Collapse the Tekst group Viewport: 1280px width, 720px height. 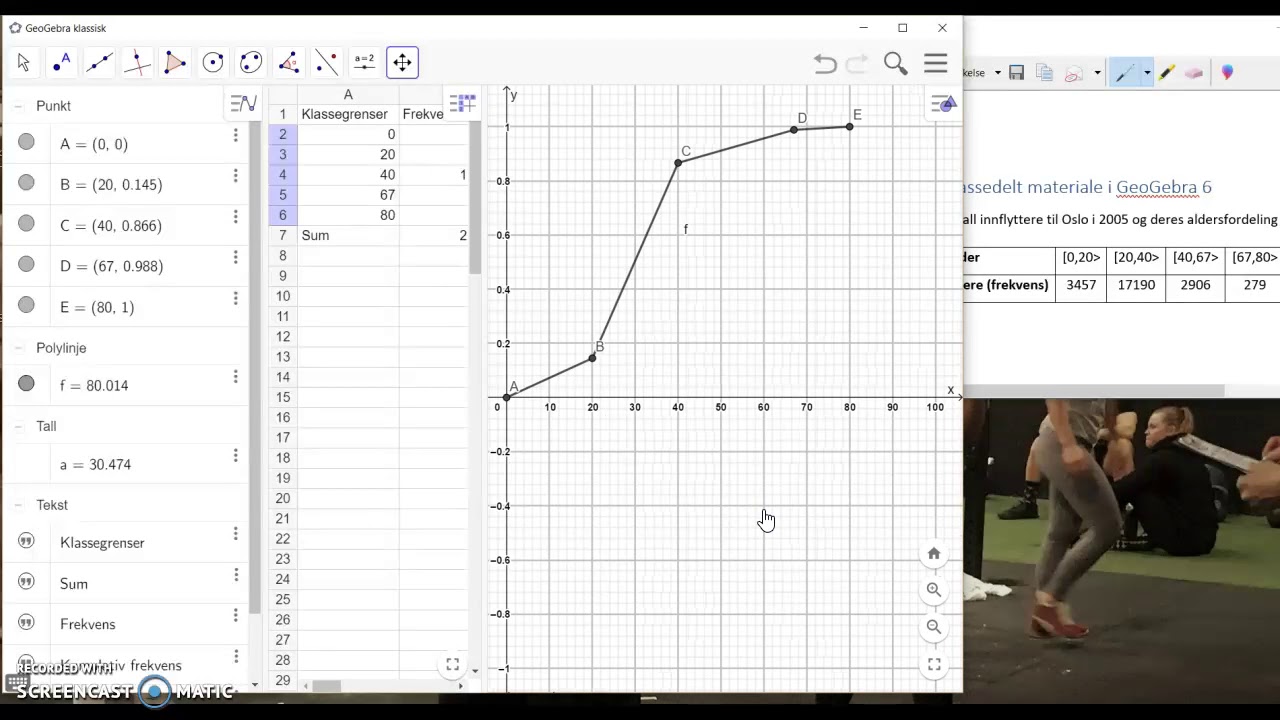(19, 505)
